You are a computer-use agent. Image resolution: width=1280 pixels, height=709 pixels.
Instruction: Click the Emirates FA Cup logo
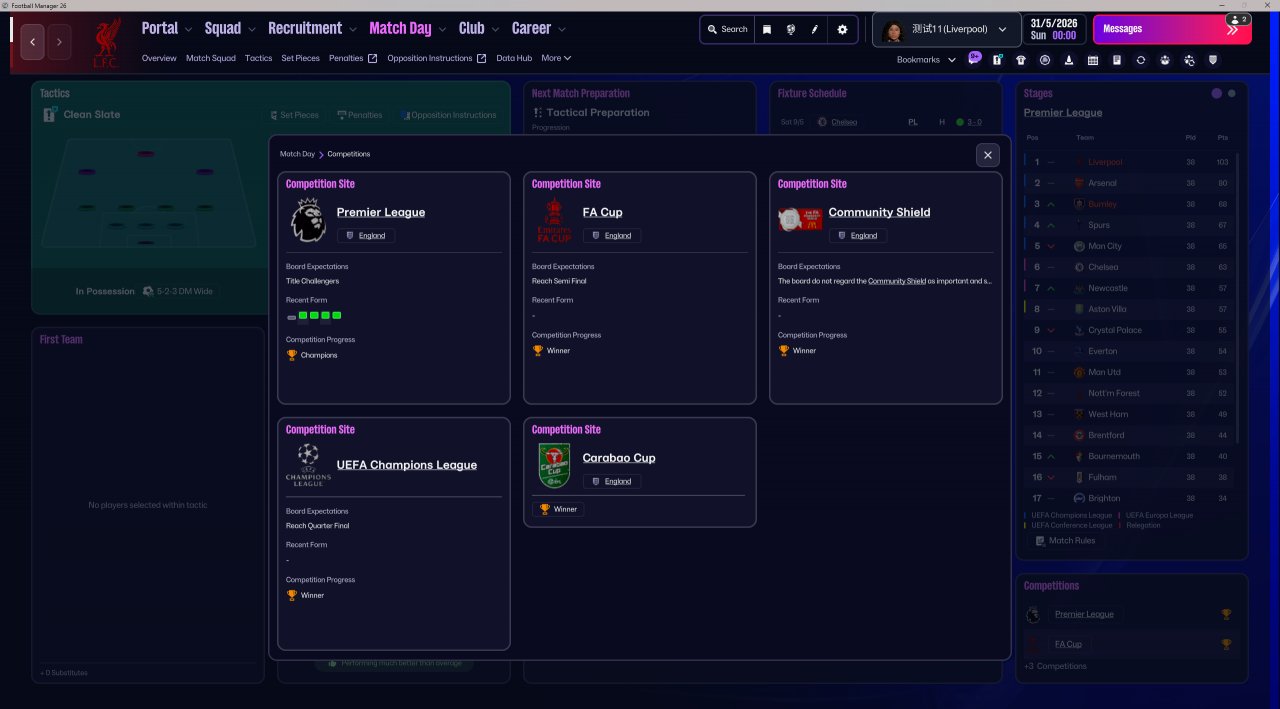pos(554,220)
